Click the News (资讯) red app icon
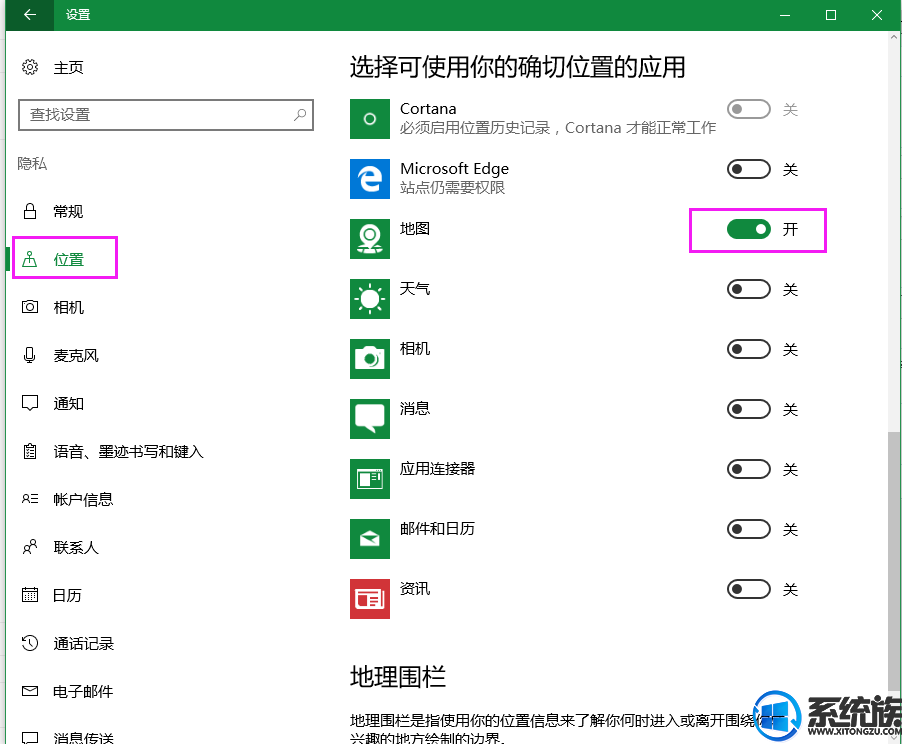 [370, 598]
